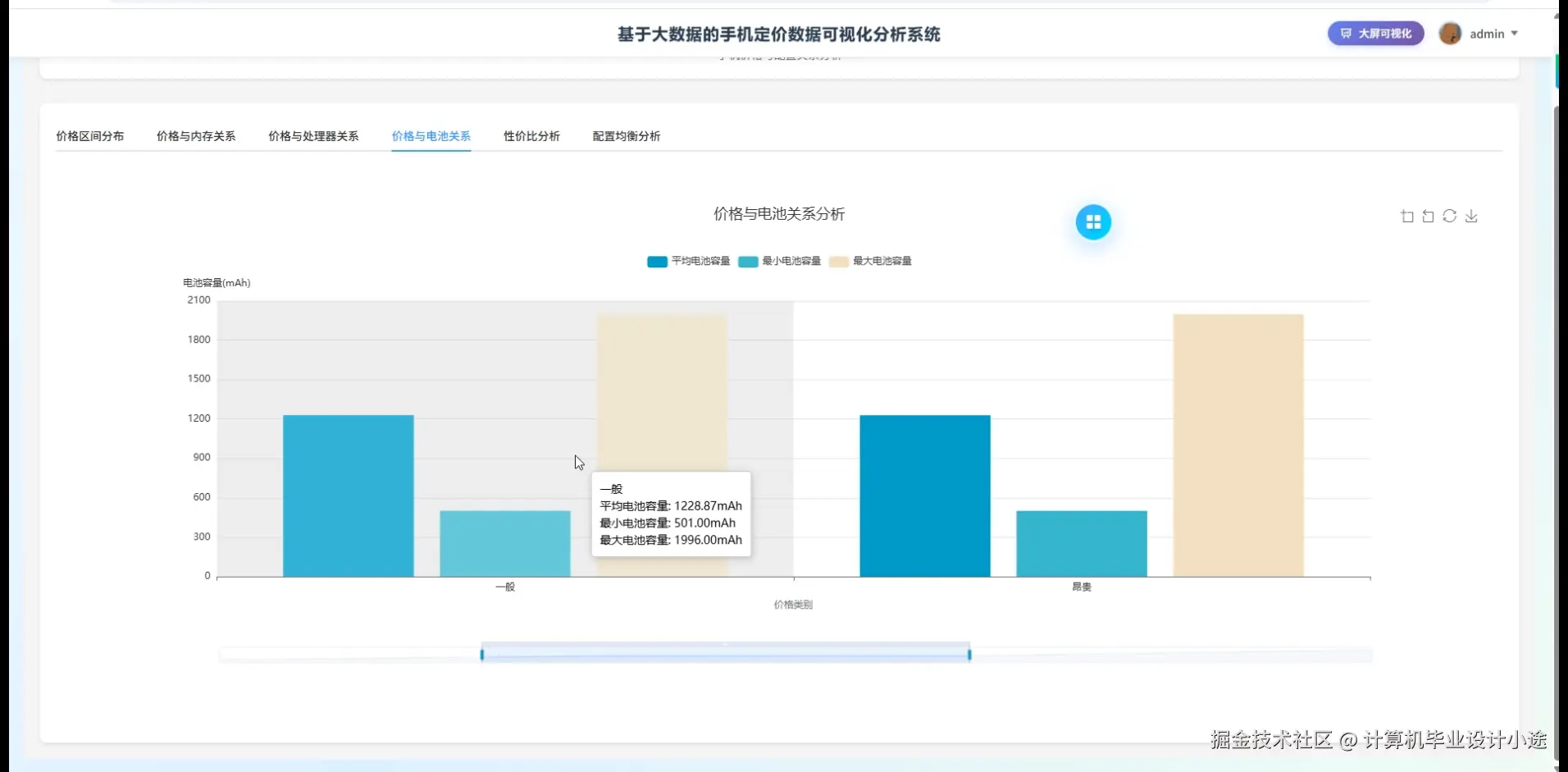Click the admin profile avatar

(1450, 34)
